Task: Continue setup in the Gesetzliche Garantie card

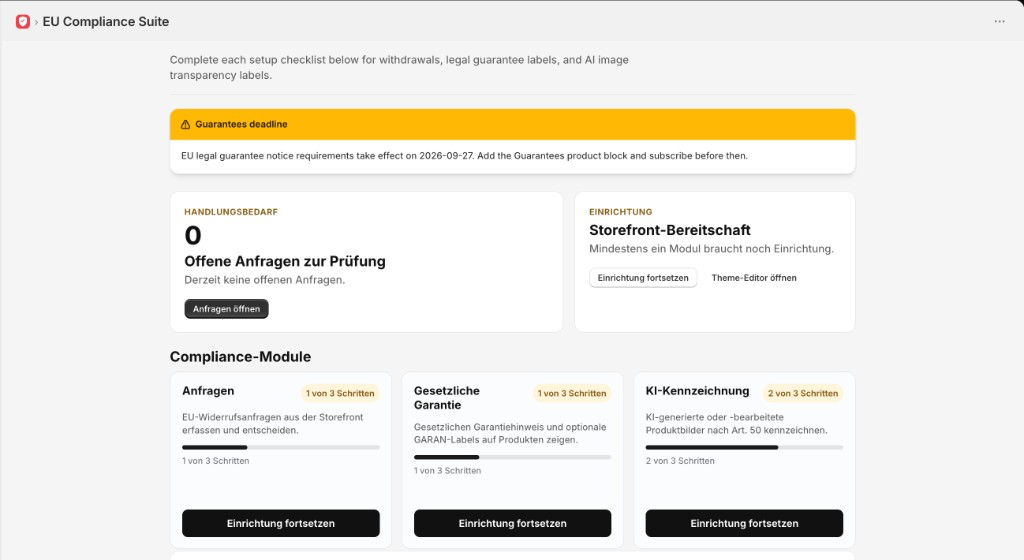Action: pos(513,523)
